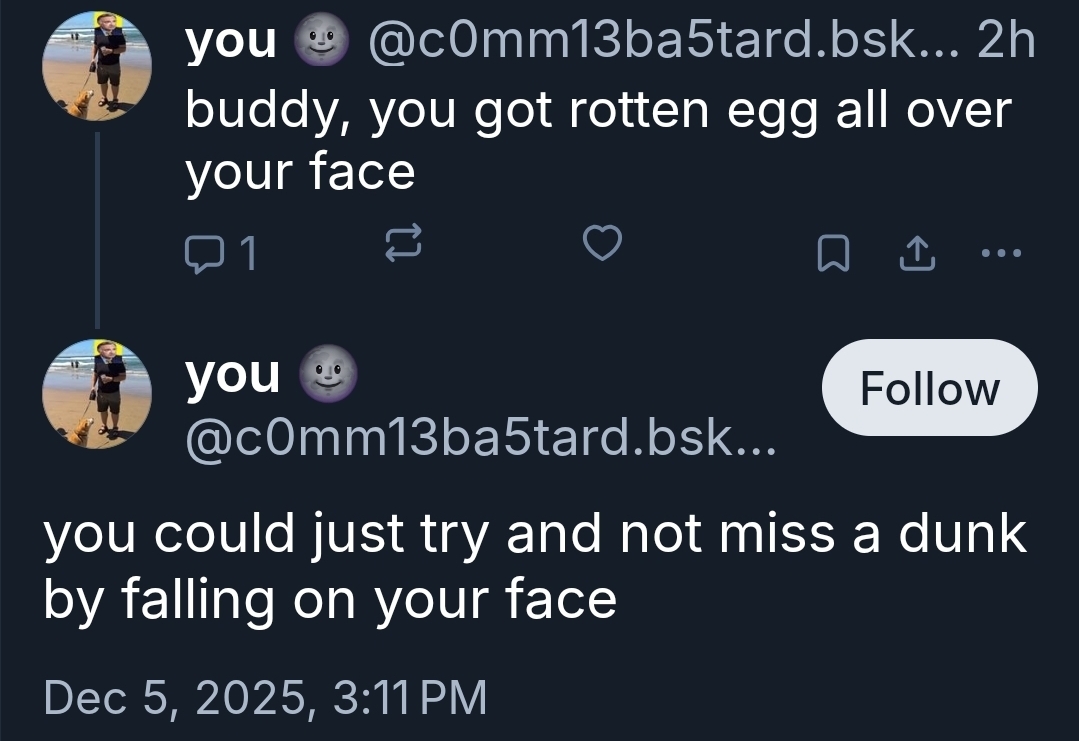Click the moon emoji left of Follow
Image resolution: width=1079 pixels, height=741 pixels.
327,375
